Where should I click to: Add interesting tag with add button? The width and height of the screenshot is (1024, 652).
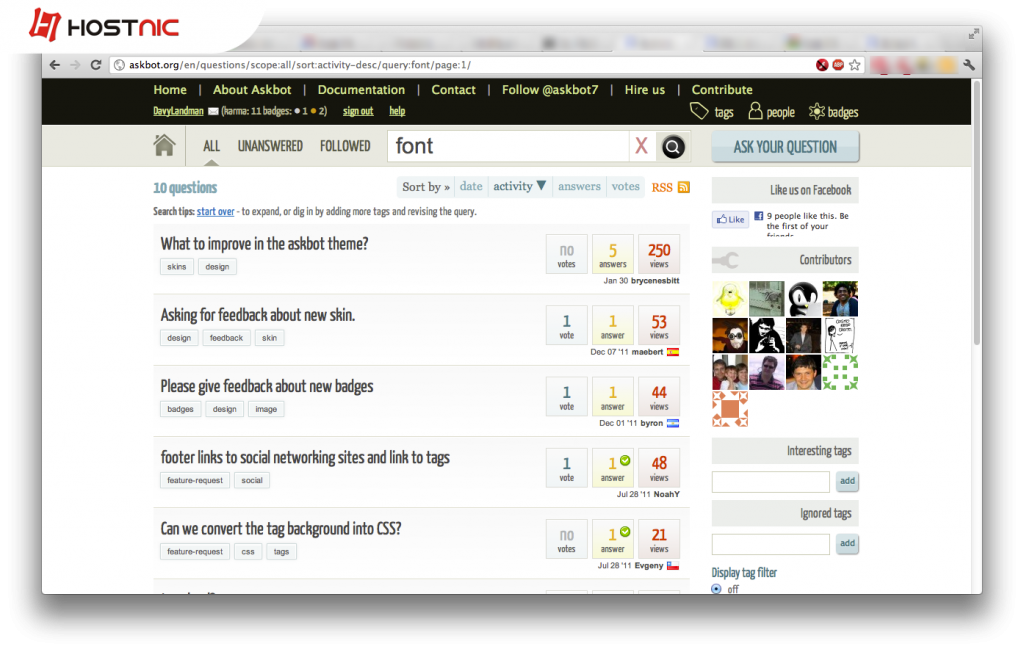click(847, 481)
